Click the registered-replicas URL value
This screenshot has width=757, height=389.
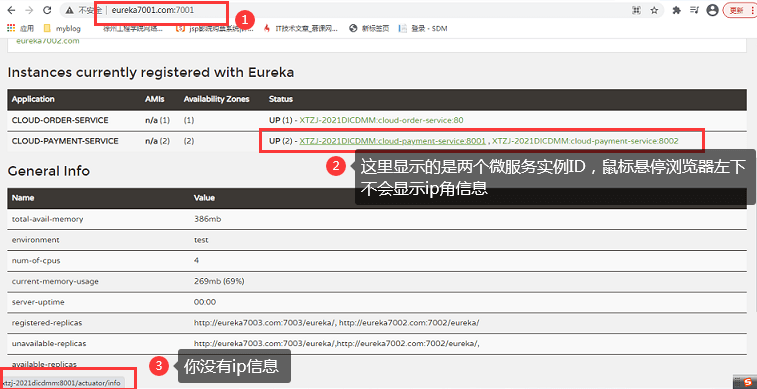point(336,322)
